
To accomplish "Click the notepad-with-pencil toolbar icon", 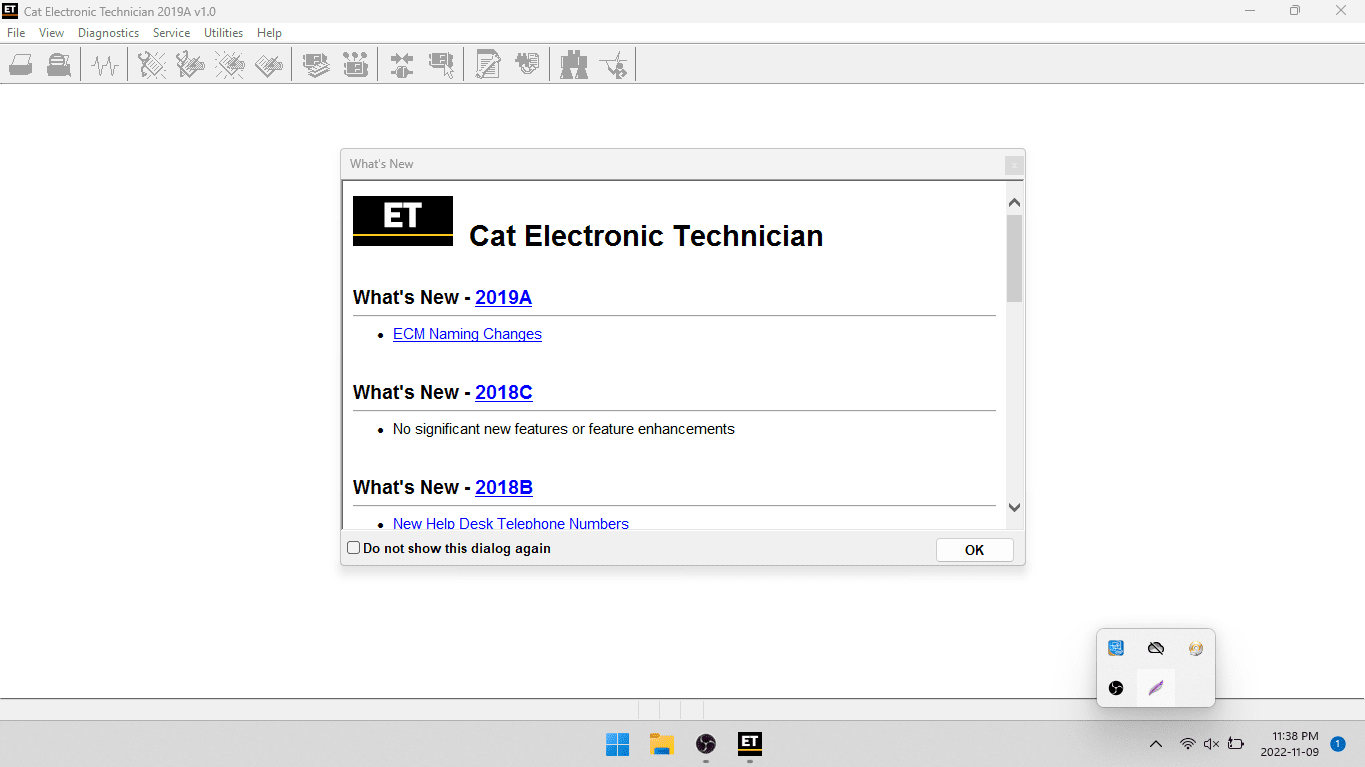I will click(488, 66).
